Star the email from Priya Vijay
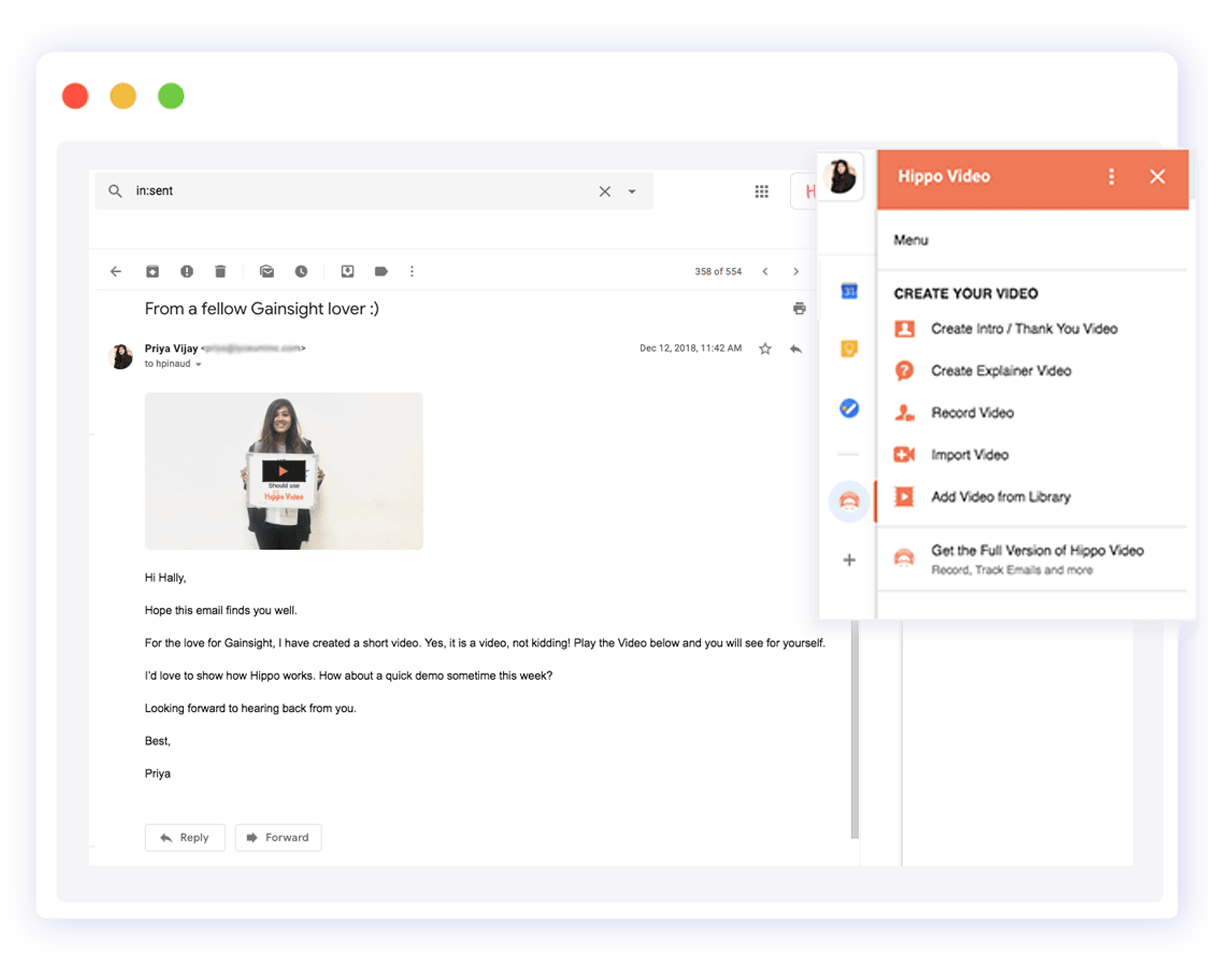This screenshot has height=959, width=1208. [765, 349]
